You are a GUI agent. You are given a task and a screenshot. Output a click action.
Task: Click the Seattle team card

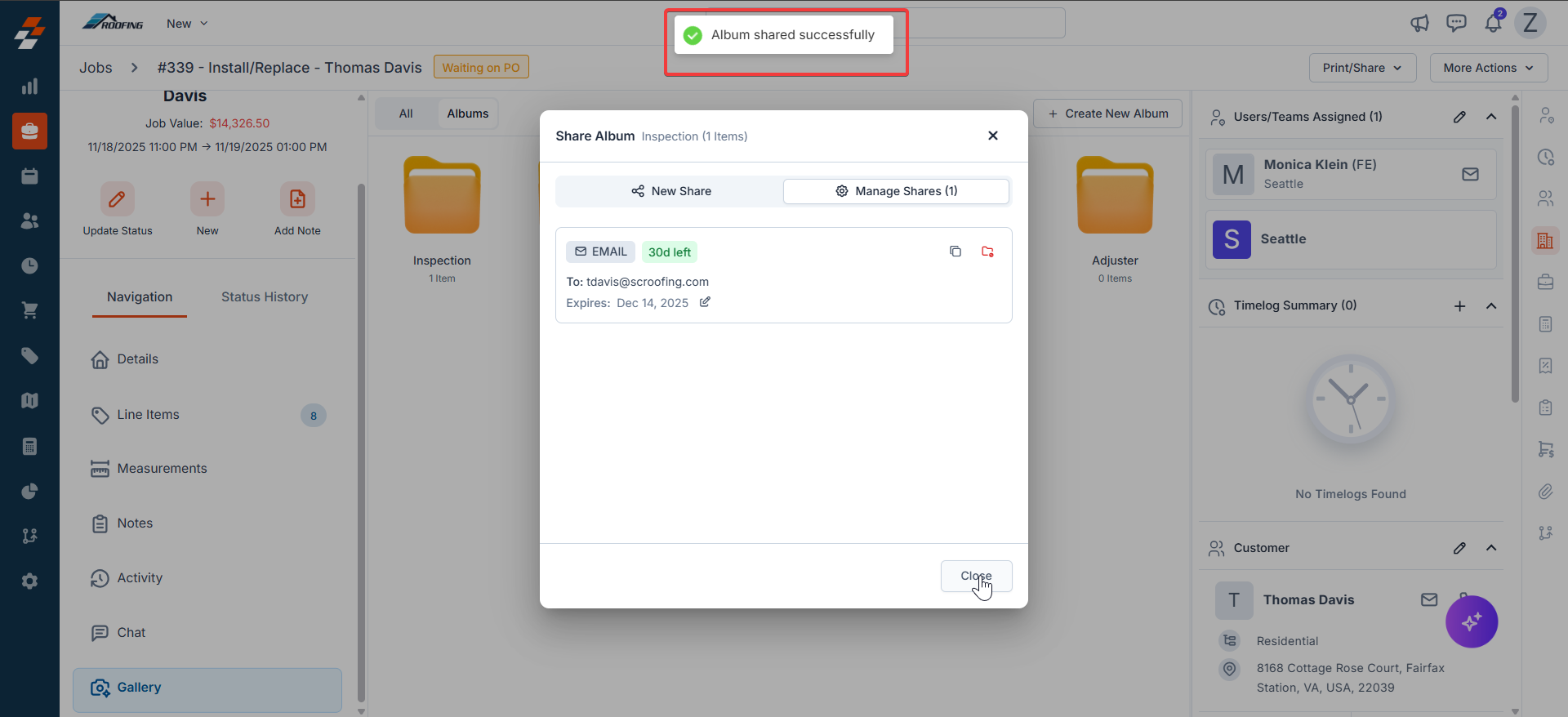coord(1351,239)
